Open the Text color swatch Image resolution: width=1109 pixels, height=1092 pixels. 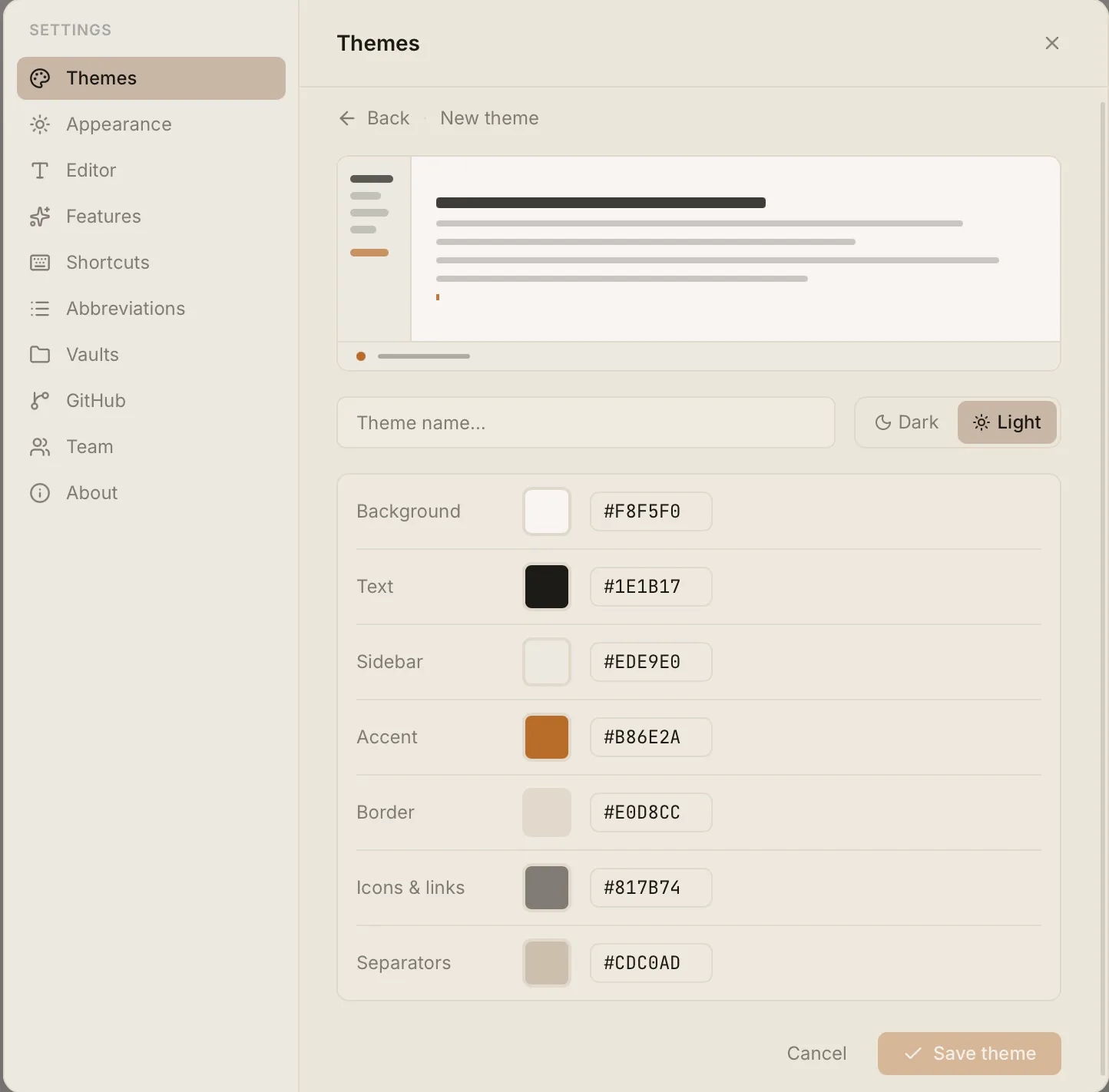click(x=547, y=587)
